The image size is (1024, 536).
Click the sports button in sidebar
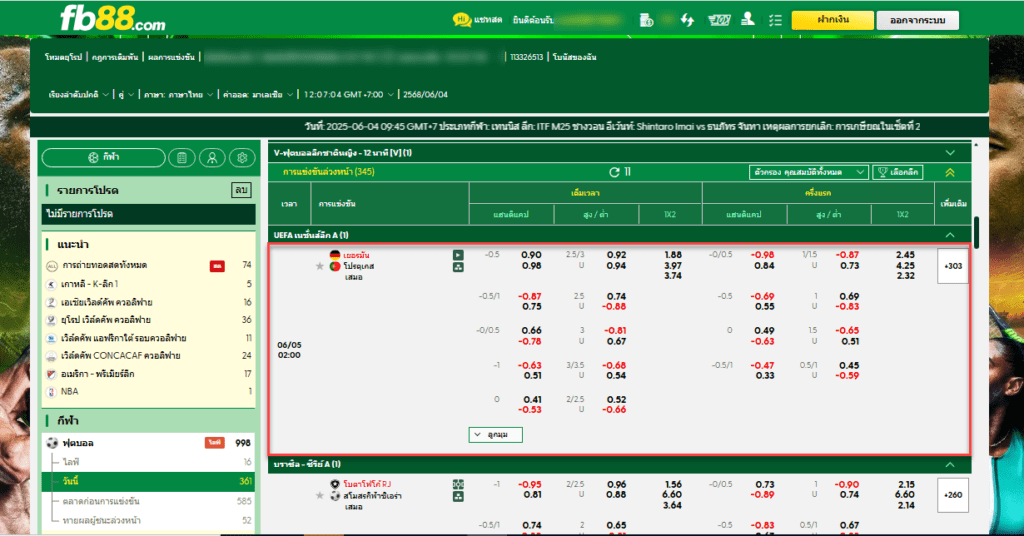coord(104,157)
